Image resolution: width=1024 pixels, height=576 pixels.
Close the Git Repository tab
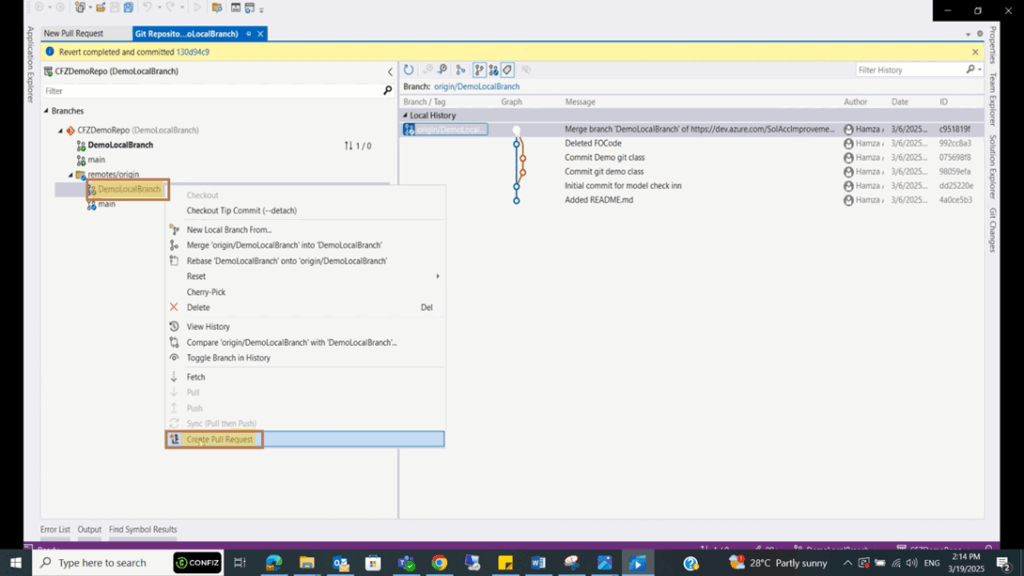[x=260, y=34]
